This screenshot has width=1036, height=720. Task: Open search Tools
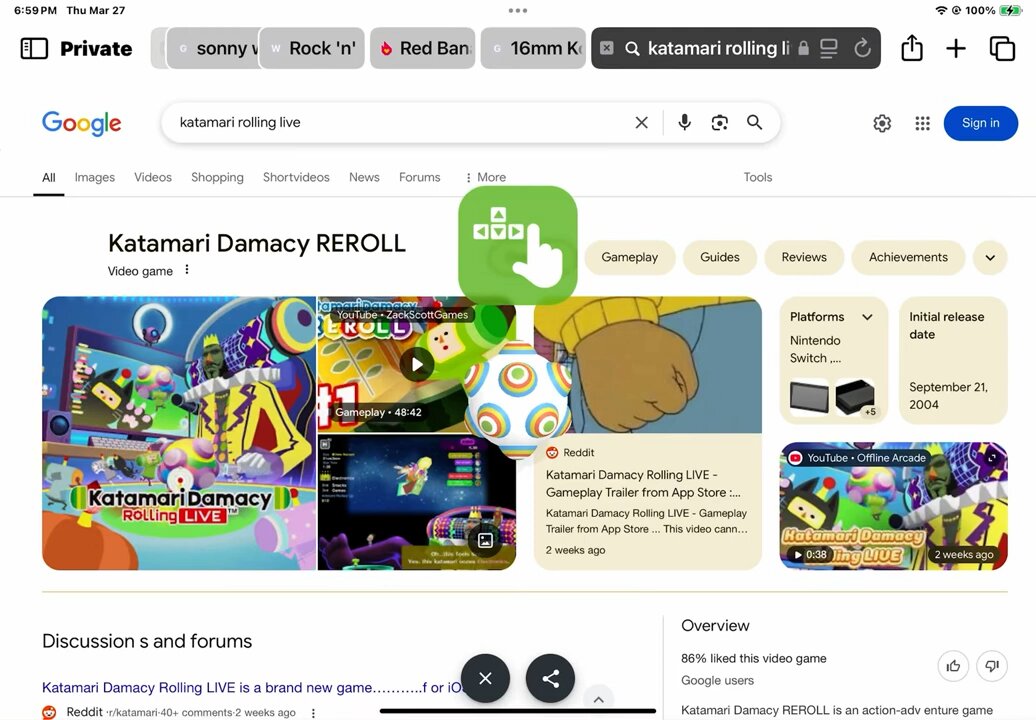[x=758, y=177]
